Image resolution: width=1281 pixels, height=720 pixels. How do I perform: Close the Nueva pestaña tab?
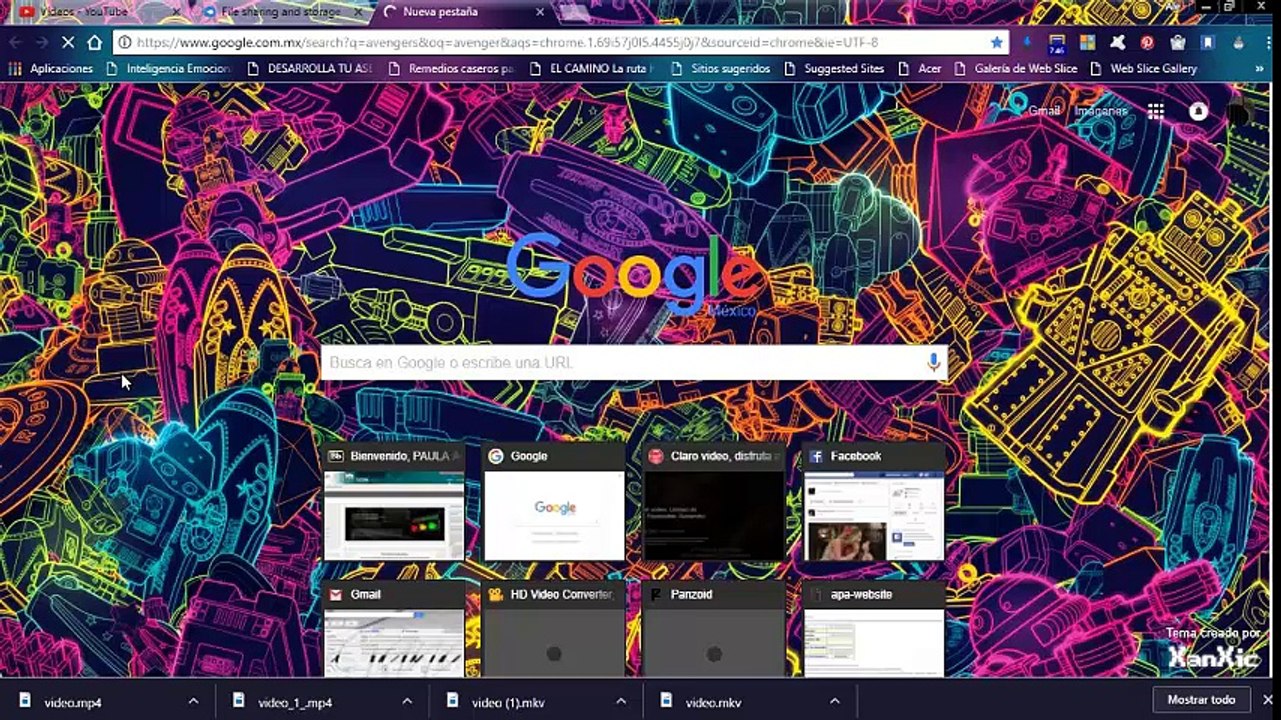coord(540,12)
